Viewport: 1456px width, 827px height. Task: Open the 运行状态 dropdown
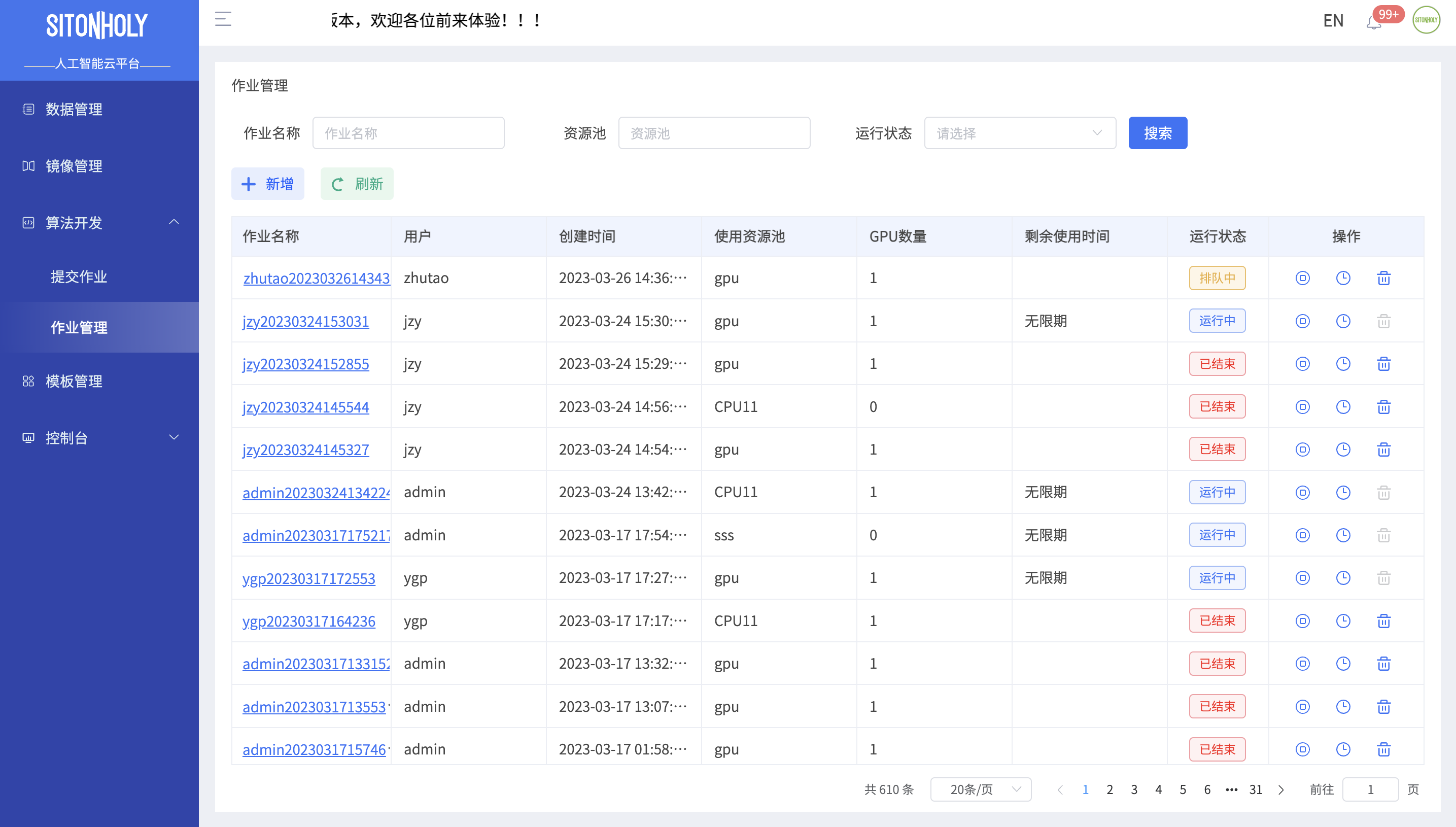(x=1020, y=133)
